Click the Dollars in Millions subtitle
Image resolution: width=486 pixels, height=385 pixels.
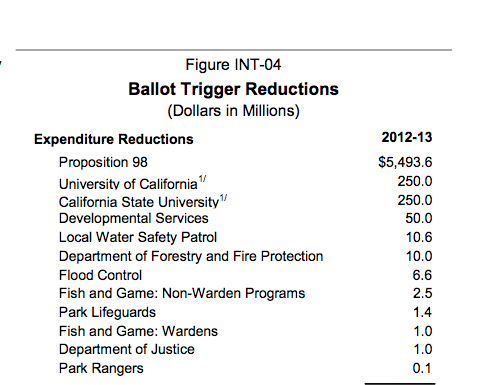[x=233, y=111]
